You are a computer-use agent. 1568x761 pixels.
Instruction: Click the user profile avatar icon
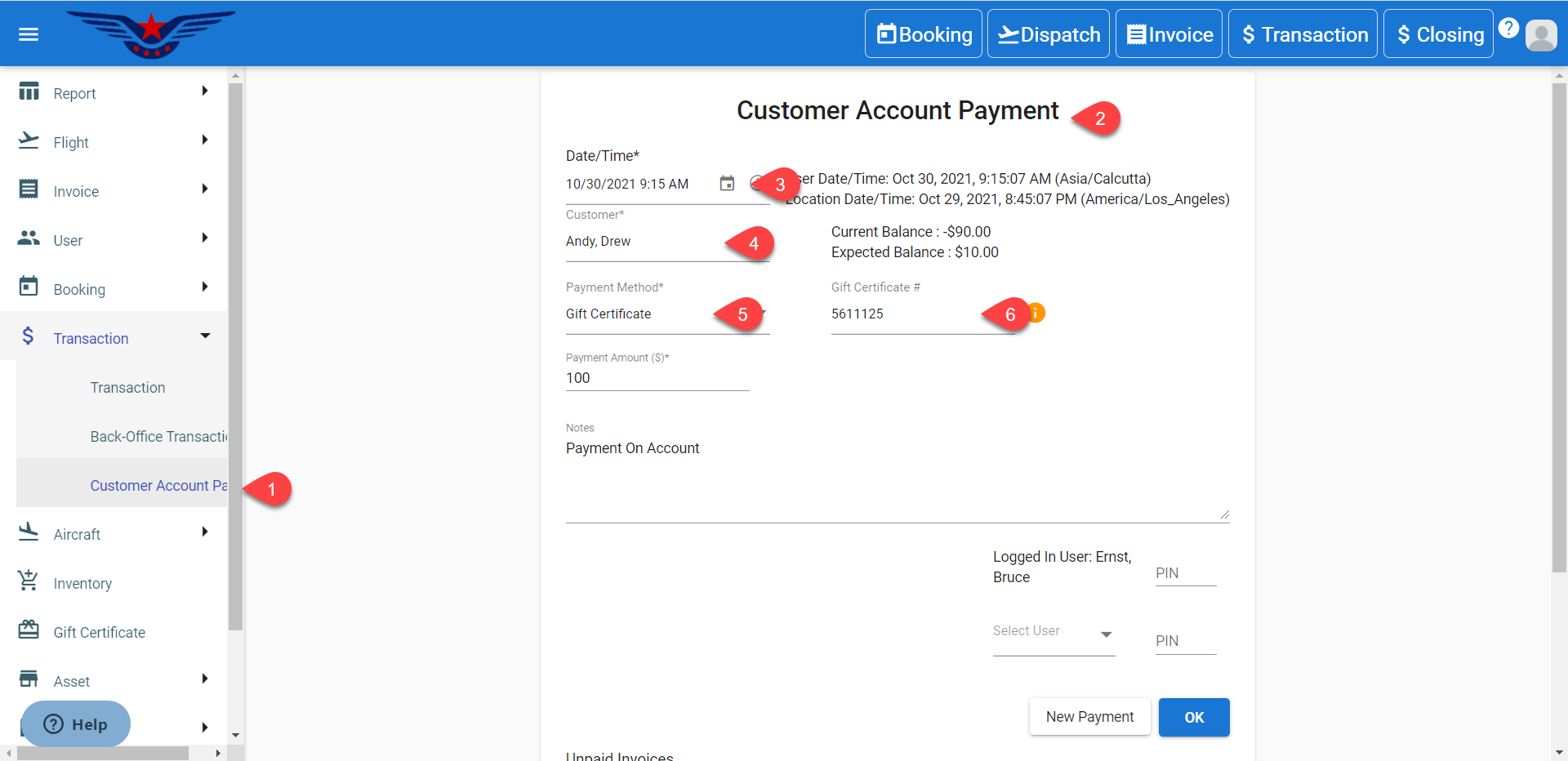point(1541,35)
